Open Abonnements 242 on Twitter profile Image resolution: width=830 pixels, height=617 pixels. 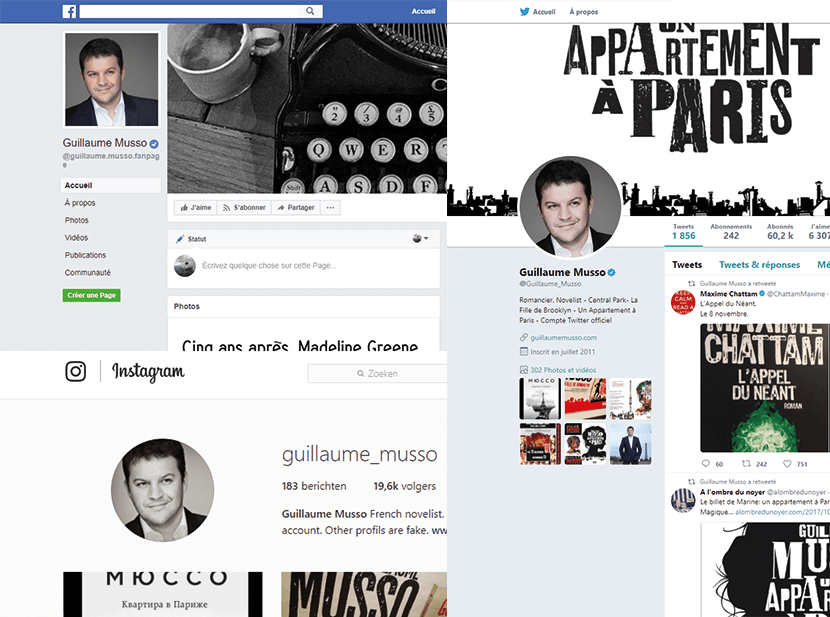tap(731, 232)
